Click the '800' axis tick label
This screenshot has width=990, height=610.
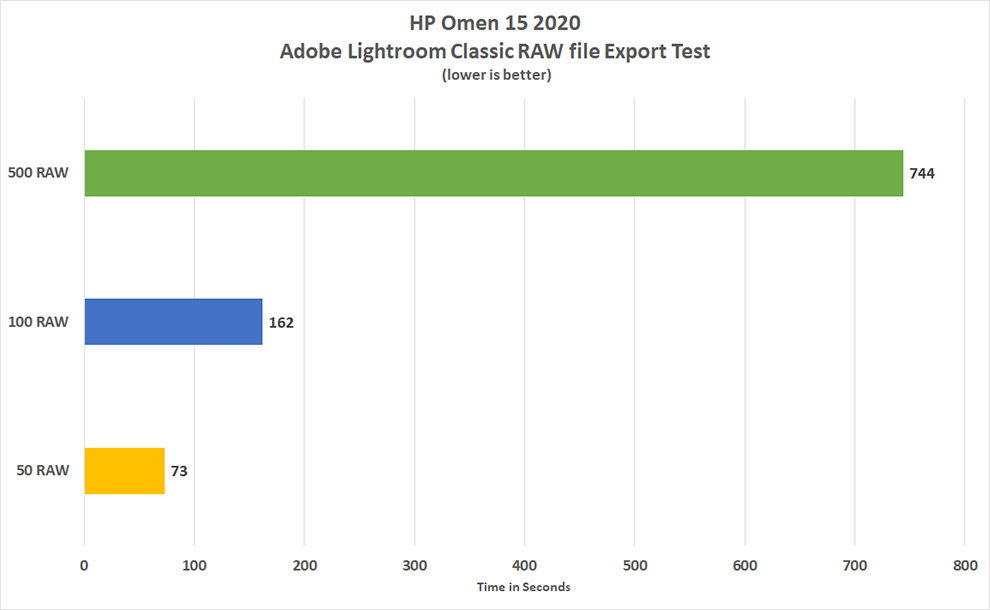pos(965,565)
